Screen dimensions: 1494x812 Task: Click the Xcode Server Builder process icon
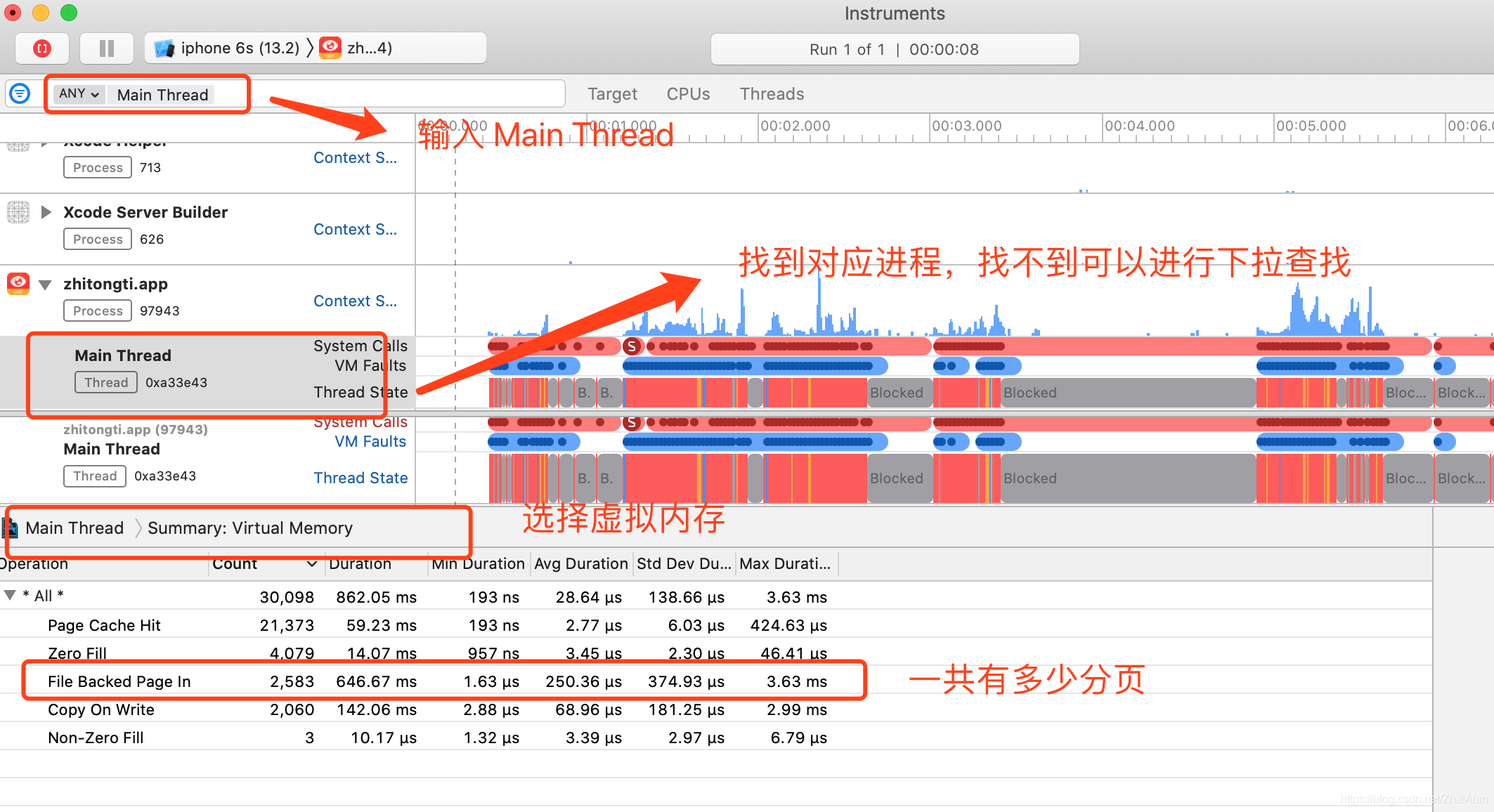(x=18, y=212)
